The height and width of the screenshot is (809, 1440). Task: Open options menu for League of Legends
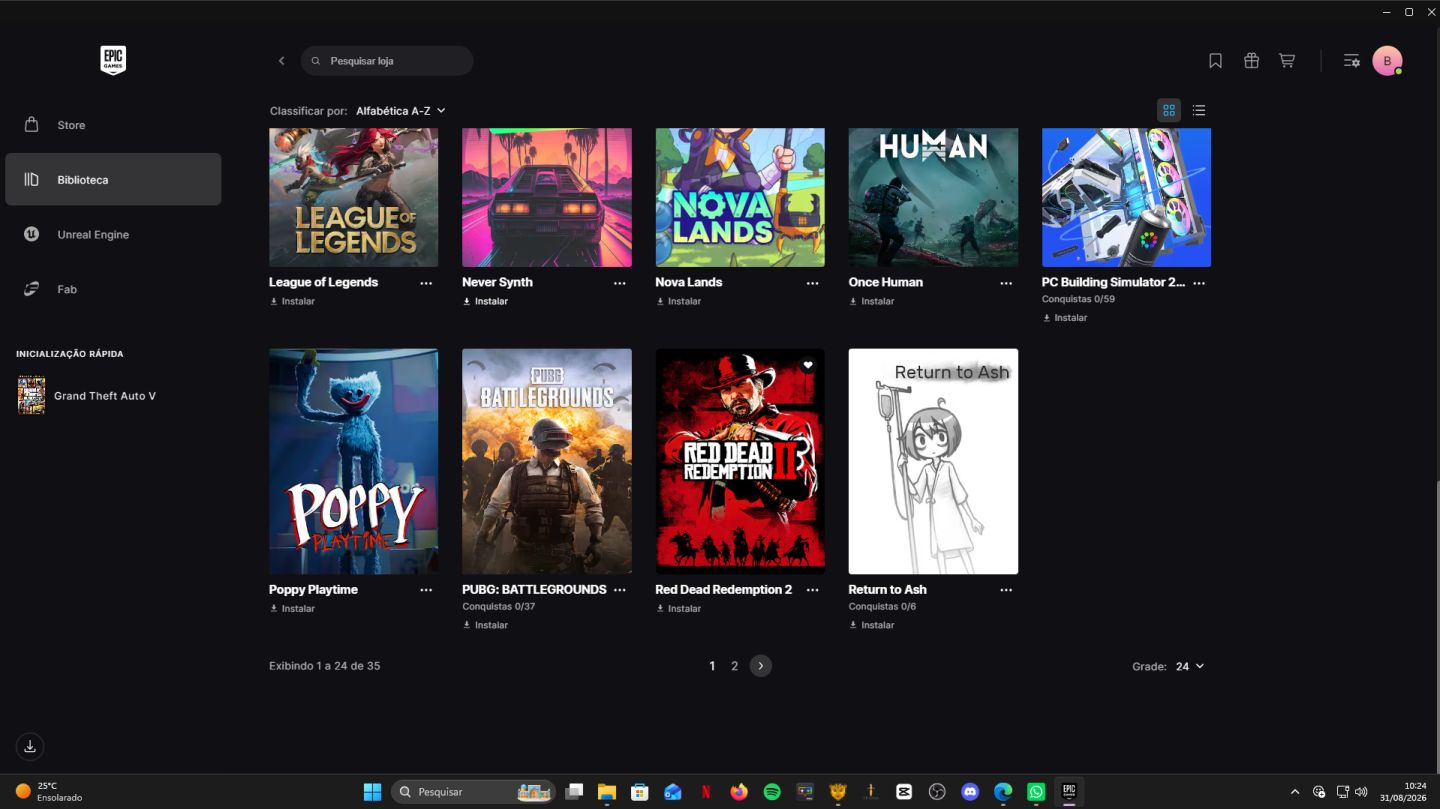coord(426,283)
